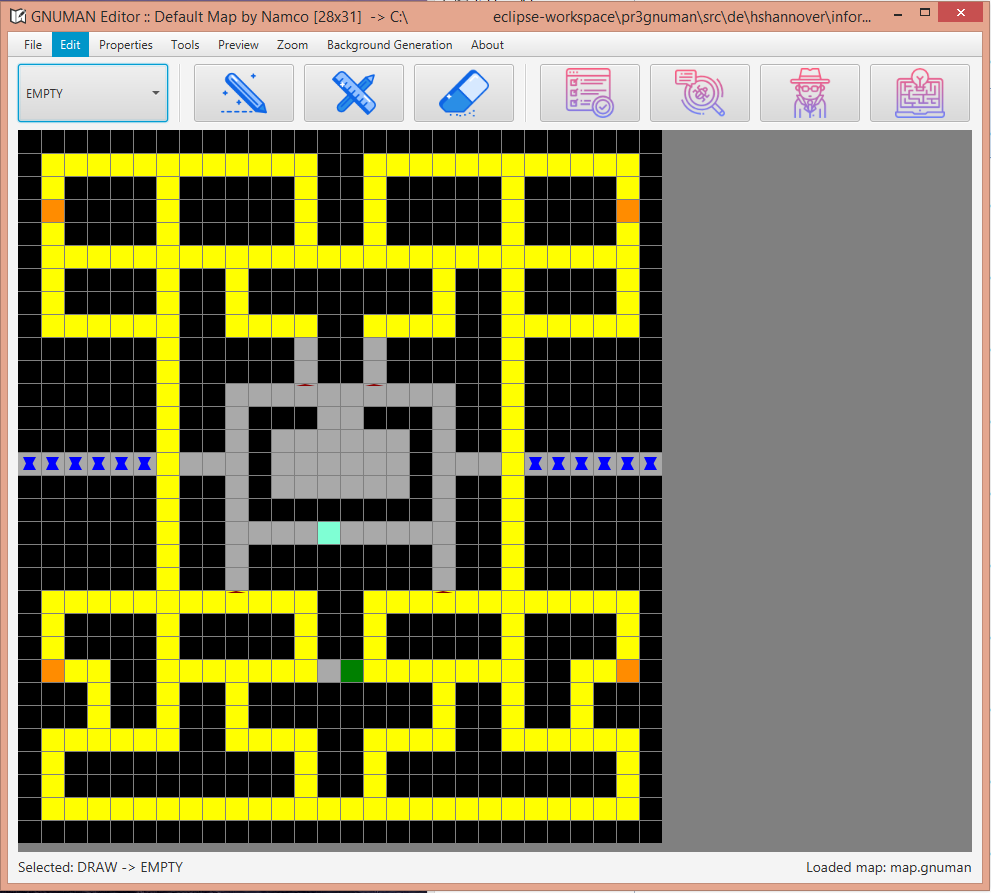Screen dimensions: 991x893
Task: Select the eraser tool
Action: 463,93
